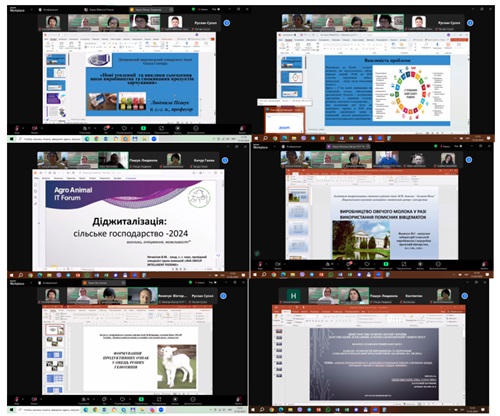This screenshot has height=416, width=500.
Task: Open Zoom Workplace dropdown in top-left window
Action: tap(32, 10)
